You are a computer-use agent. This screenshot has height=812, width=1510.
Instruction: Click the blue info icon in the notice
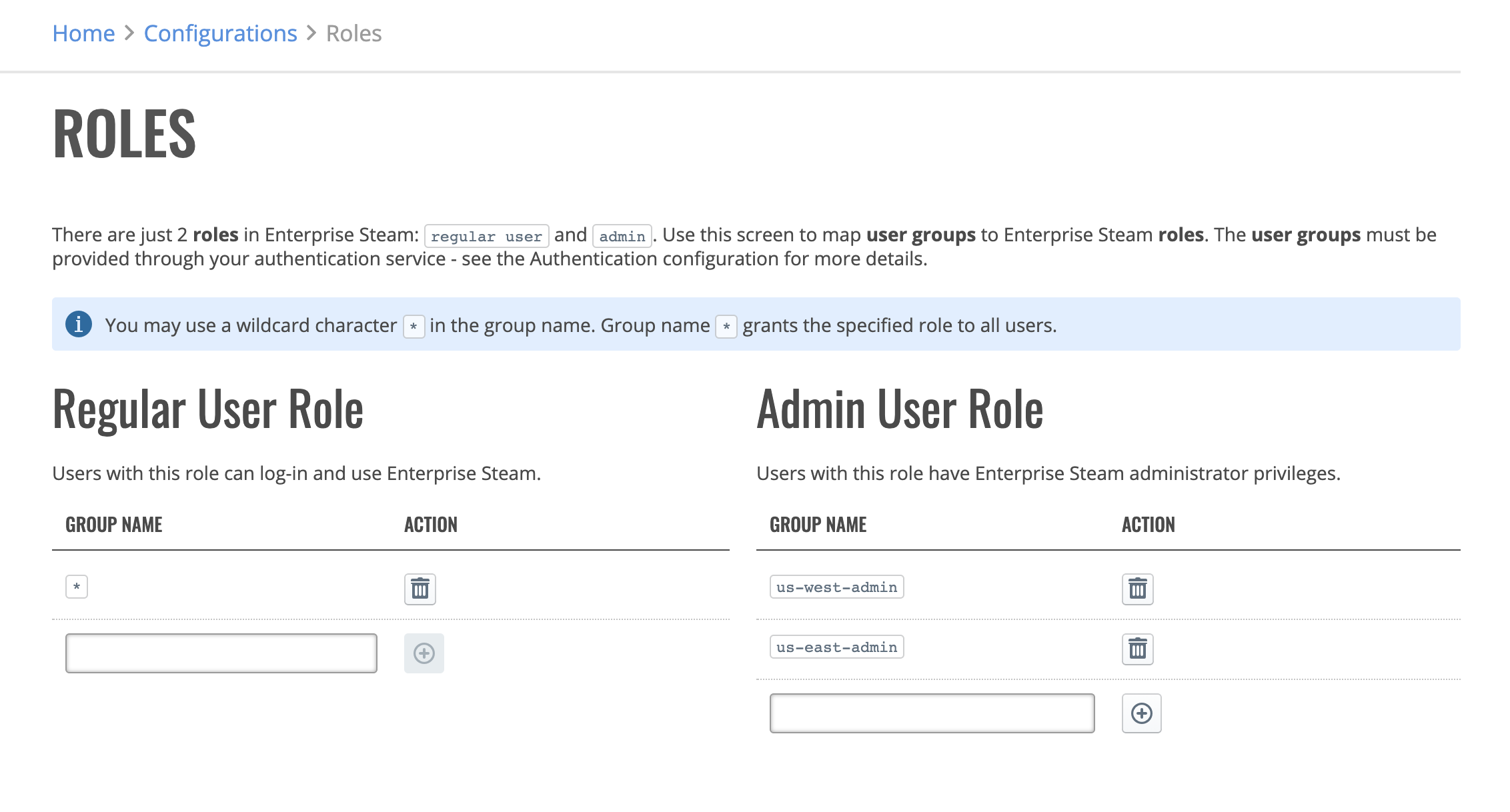tap(79, 324)
